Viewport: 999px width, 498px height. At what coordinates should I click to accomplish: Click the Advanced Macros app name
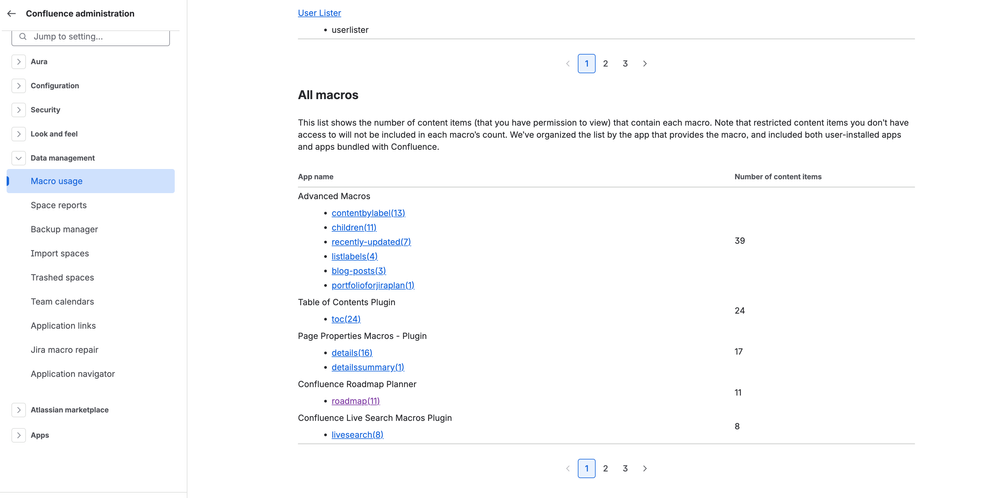334,196
